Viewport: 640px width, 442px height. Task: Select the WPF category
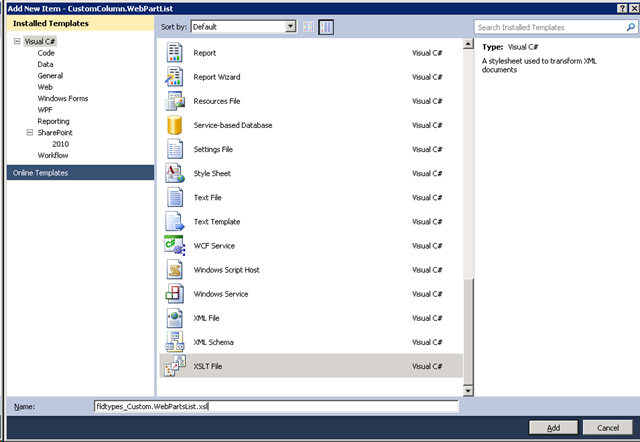click(45, 110)
